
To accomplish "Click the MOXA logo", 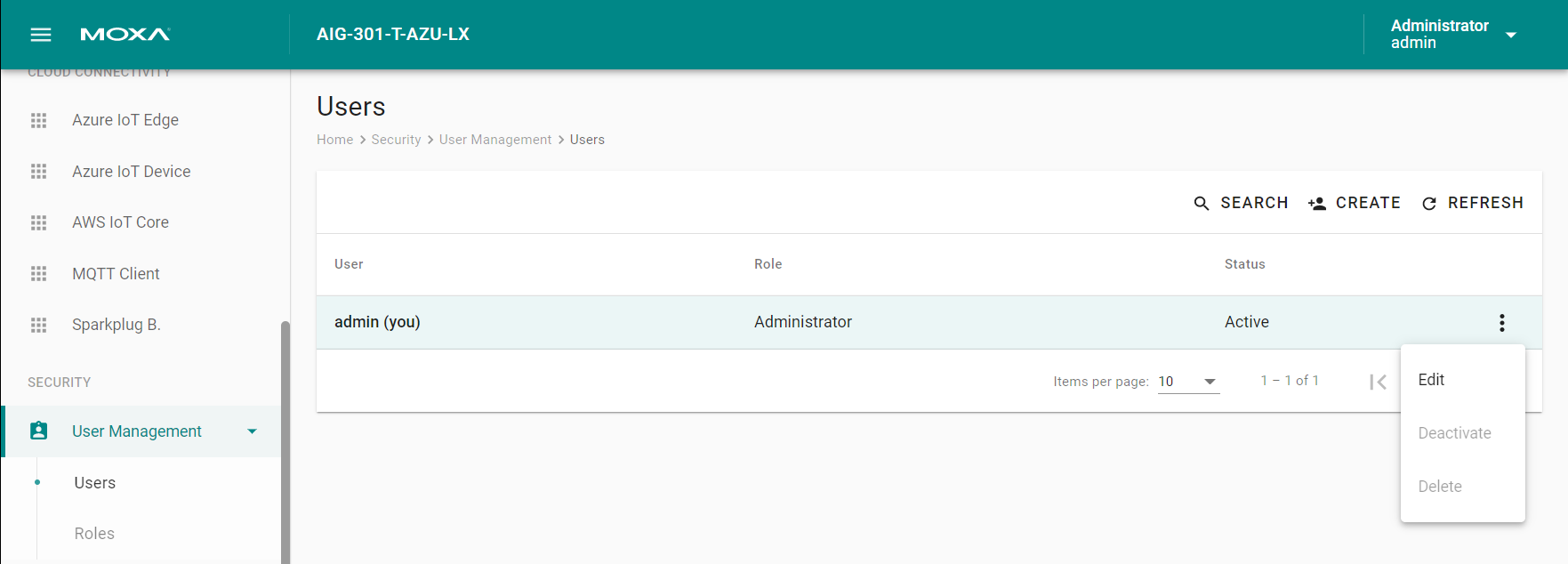I will (x=125, y=35).
